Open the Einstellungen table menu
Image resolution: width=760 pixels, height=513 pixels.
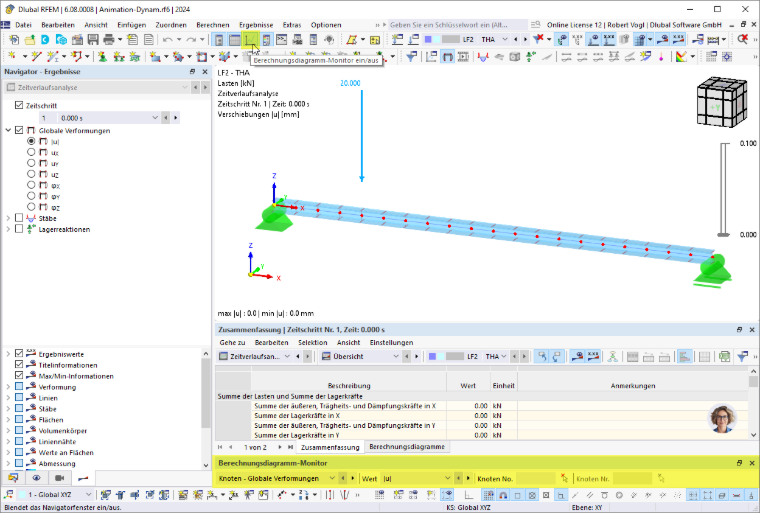[391, 342]
